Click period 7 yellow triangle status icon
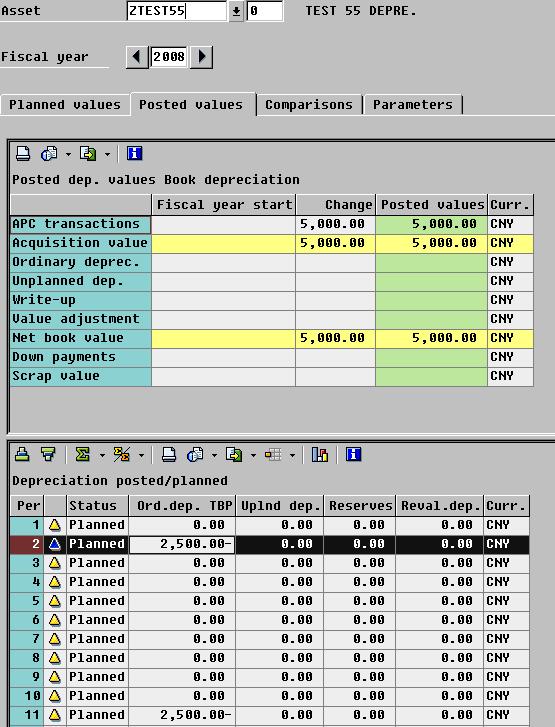Viewport: 555px width, 727px height. [x=55, y=639]
